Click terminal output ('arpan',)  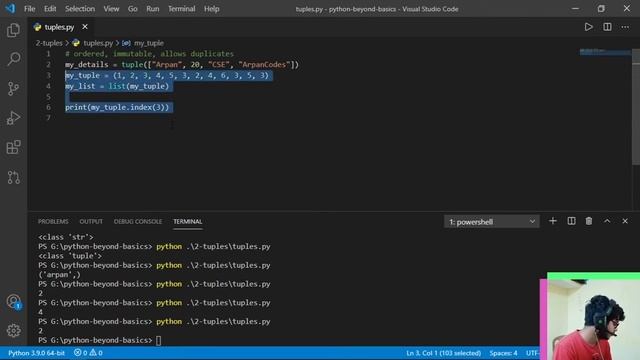(59, 275)
